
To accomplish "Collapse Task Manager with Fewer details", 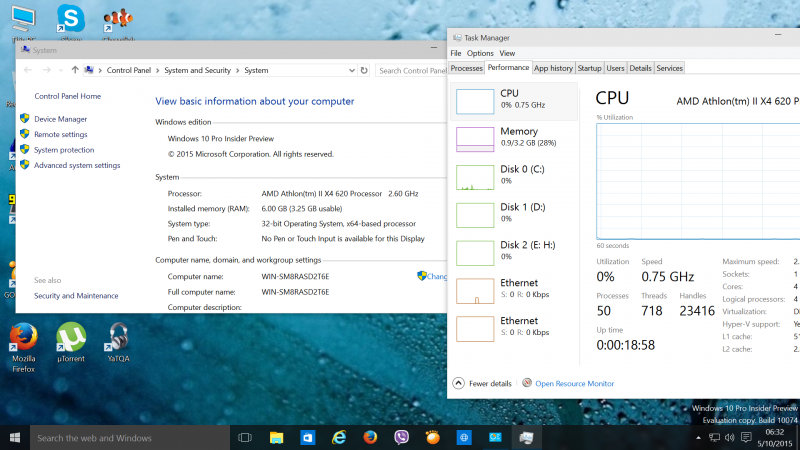I will (482, 383).
